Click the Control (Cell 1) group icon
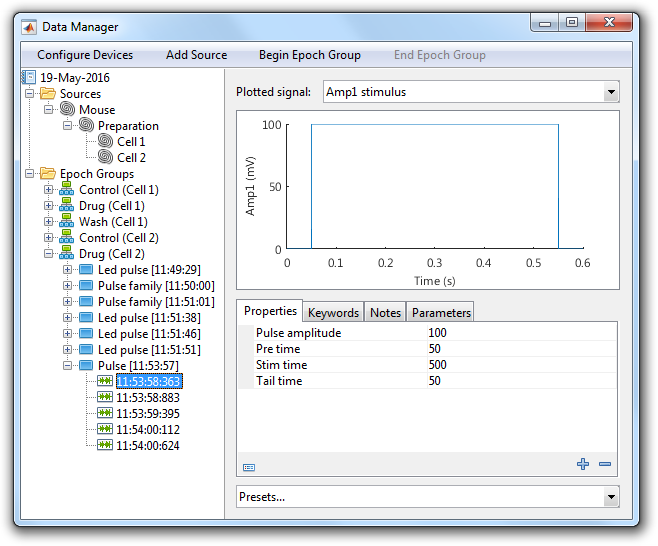The width and height of the screenshot is (658, 546). tap(67, 190)
